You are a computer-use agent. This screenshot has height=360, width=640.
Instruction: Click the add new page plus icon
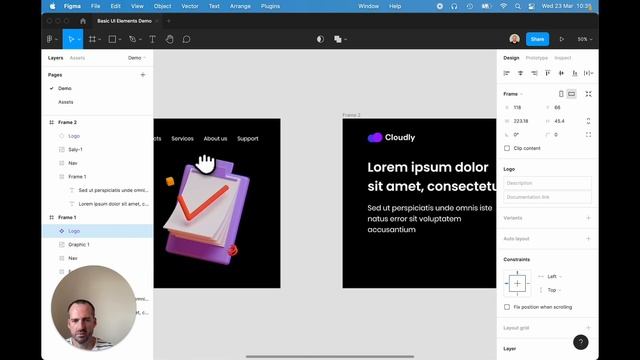(x=143, y=75)
